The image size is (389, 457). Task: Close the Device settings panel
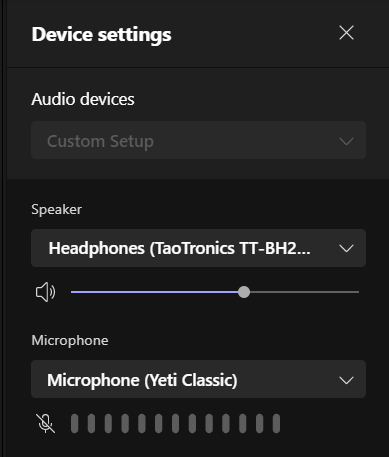[x=346, y=33]
